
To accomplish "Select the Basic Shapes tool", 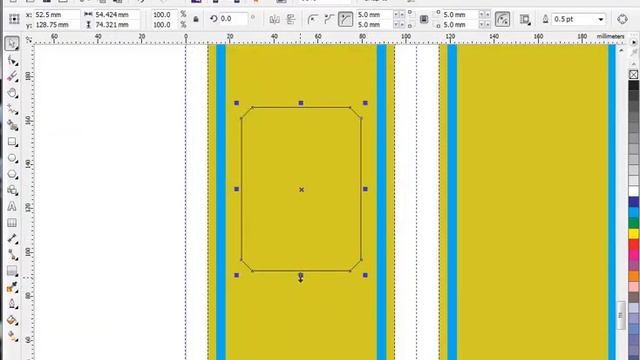I will click(x=12, y=190).
